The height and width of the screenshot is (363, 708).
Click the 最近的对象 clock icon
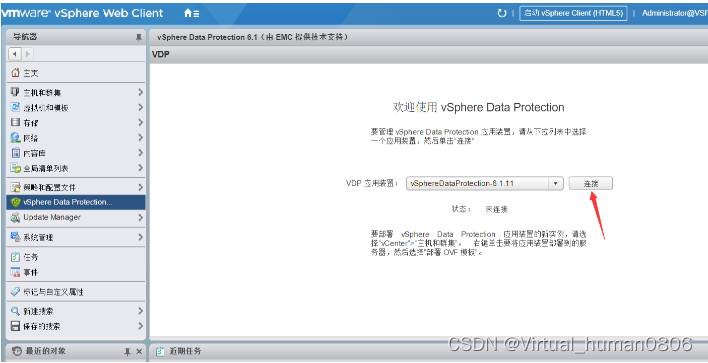click(x=17, y=351)
